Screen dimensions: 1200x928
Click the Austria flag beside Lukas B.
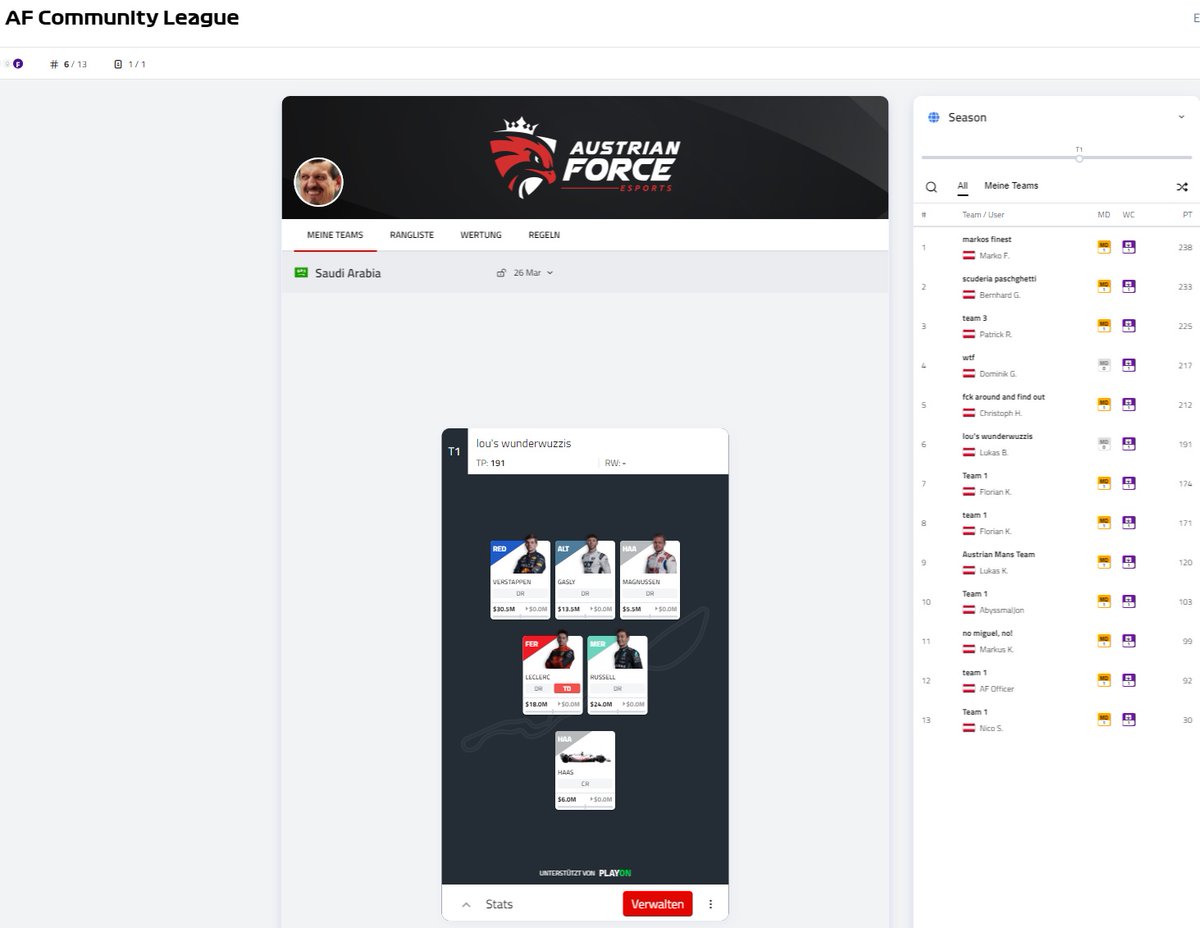969,452
